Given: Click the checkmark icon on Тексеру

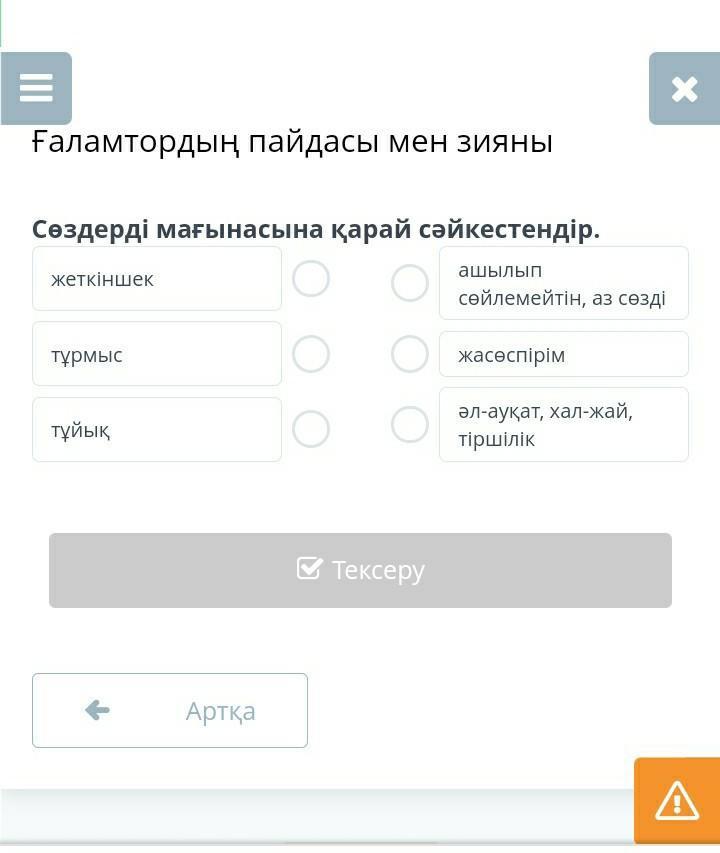Looking at the screenshot, I should click(x=310, y=568).
